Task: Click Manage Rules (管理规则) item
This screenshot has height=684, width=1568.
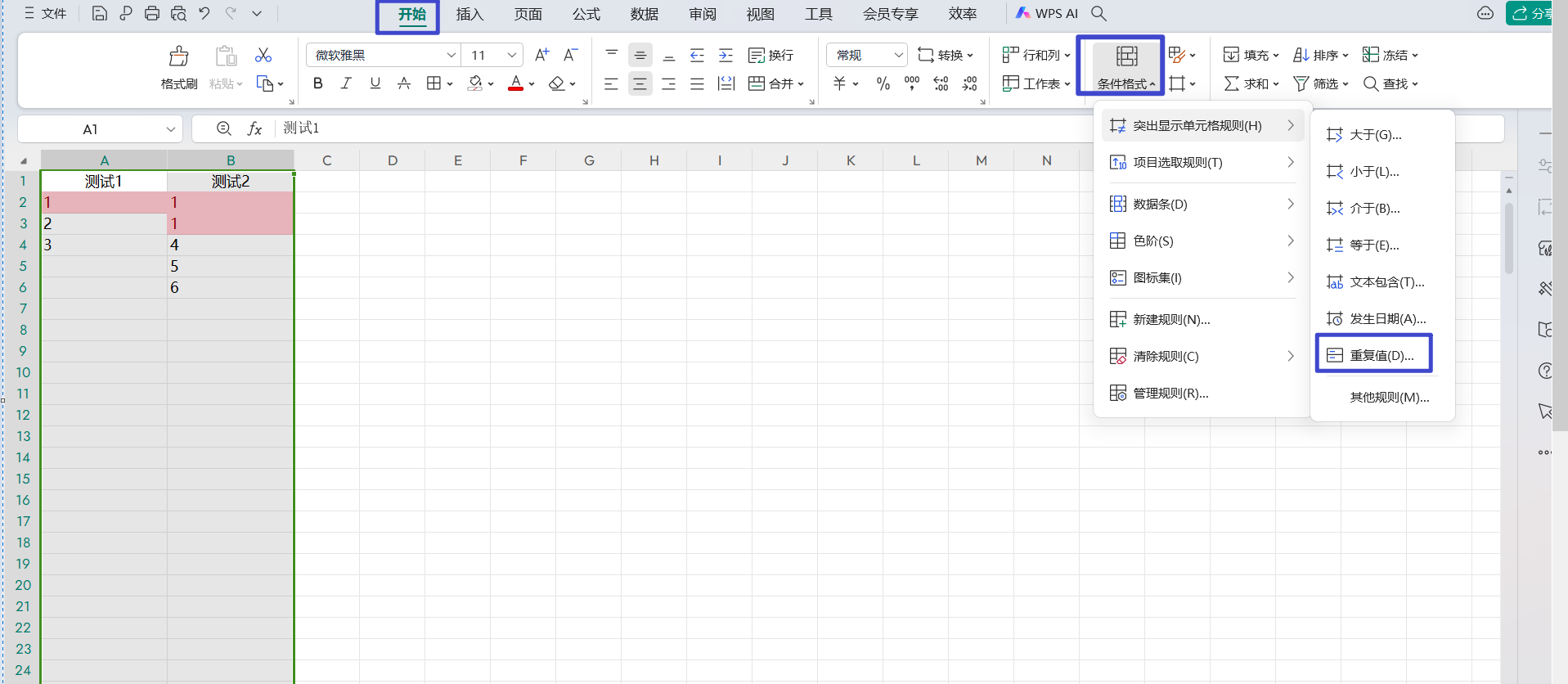Action: point(1202,393)
